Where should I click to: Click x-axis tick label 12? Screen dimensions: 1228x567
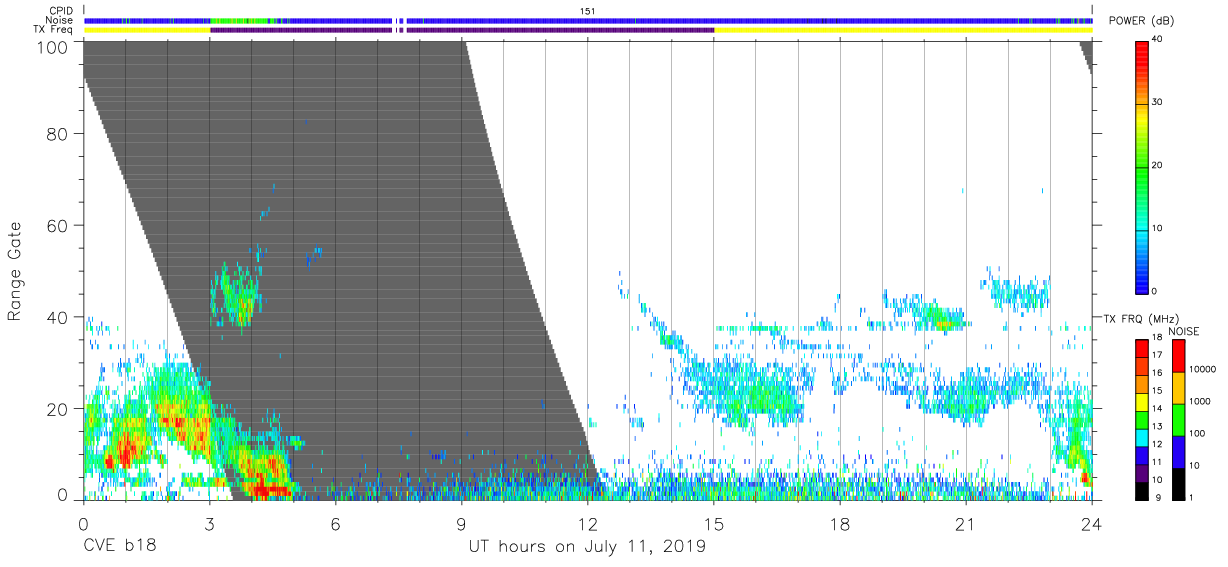pyautogui.click(x=587, y=525)
